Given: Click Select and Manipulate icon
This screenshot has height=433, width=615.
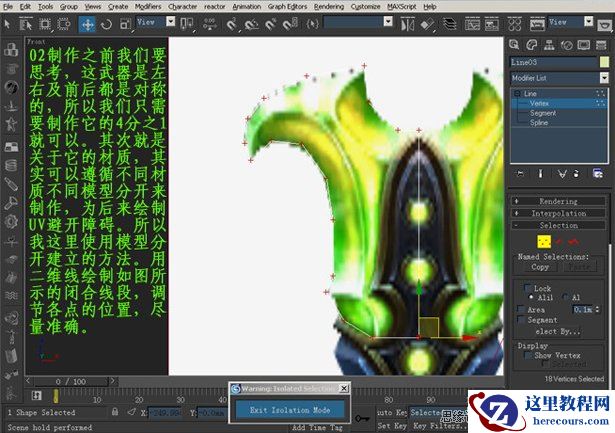Looking at the screenshot, I should pos(210,24).
